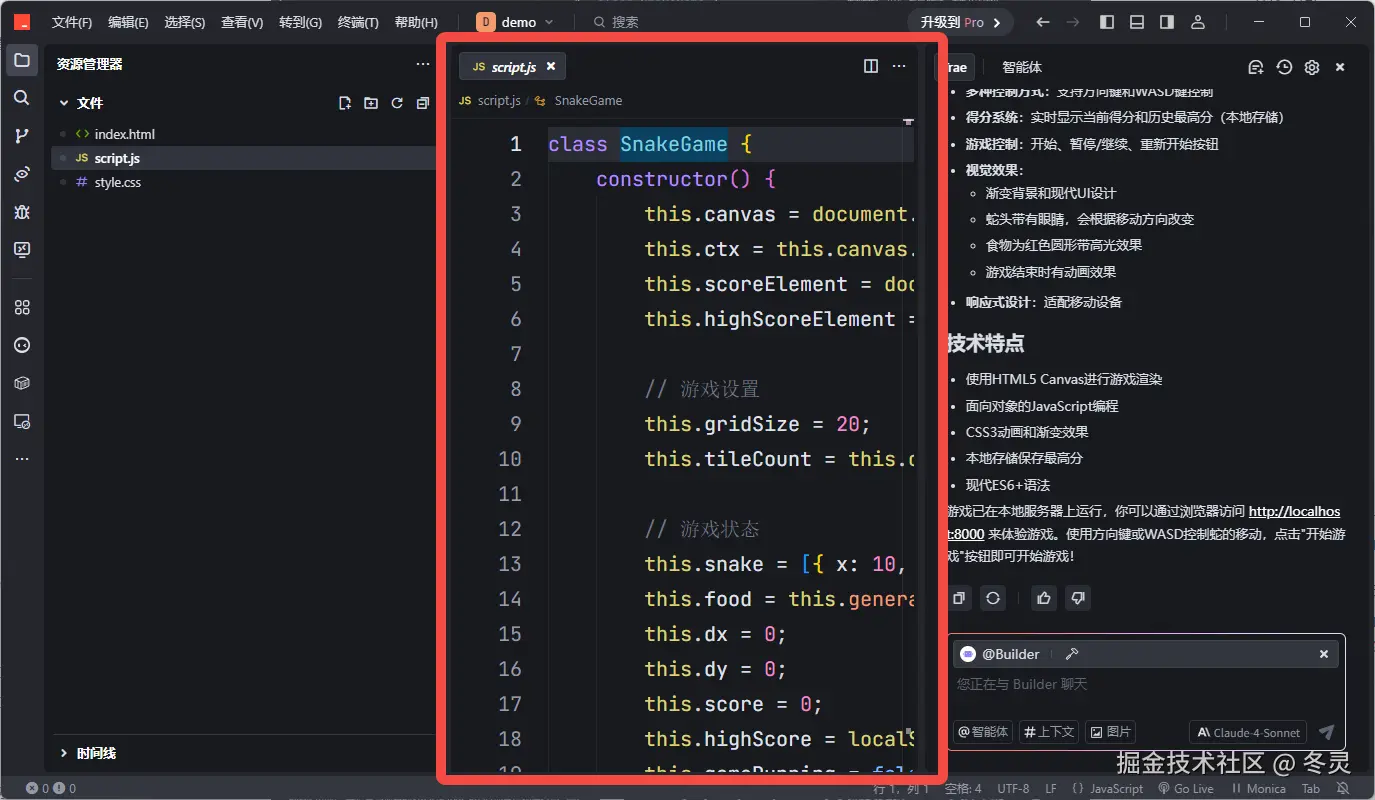The width and height of the screenshot is (1375, 800).
Task: Click the hammer tools icon beside @Builder
Action: pyautogui.click(x=1072, y=654)
